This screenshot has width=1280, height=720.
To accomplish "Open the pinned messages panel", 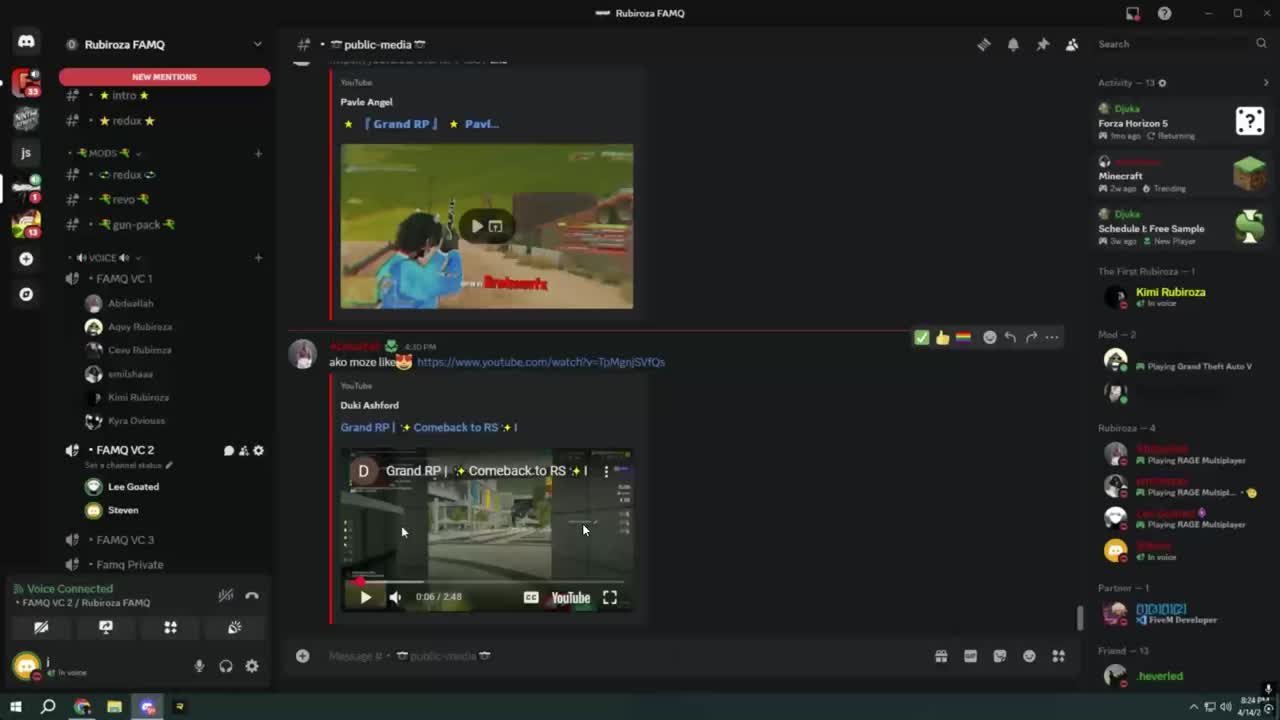I will (x=1040, y=44).
